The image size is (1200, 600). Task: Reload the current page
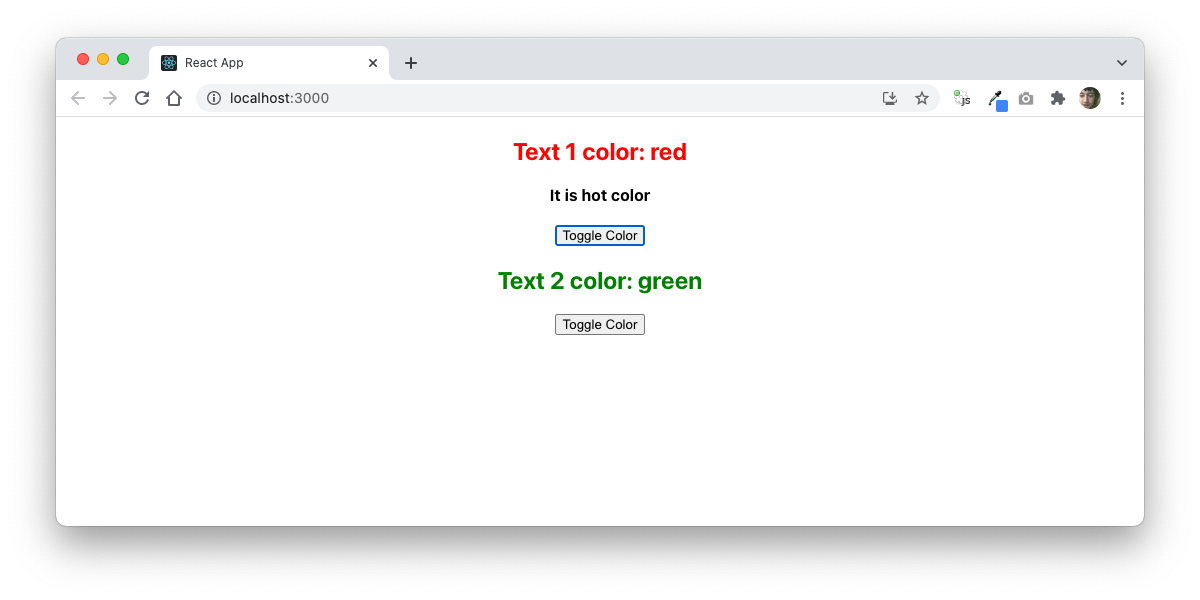142,97
